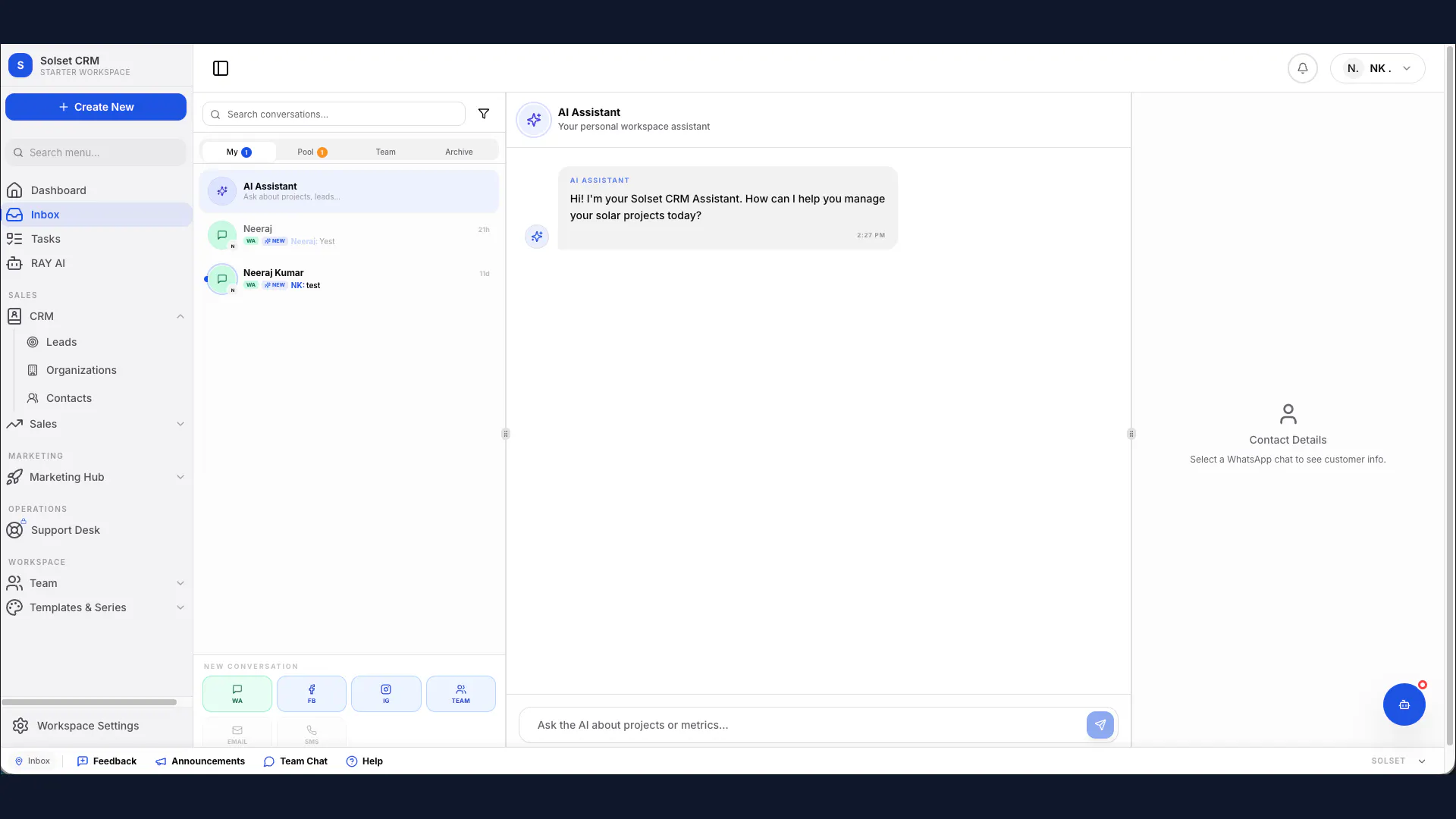Open the NK user account dropdown
Screen dimensions: 1456x819
click(x=1377, y=68)
